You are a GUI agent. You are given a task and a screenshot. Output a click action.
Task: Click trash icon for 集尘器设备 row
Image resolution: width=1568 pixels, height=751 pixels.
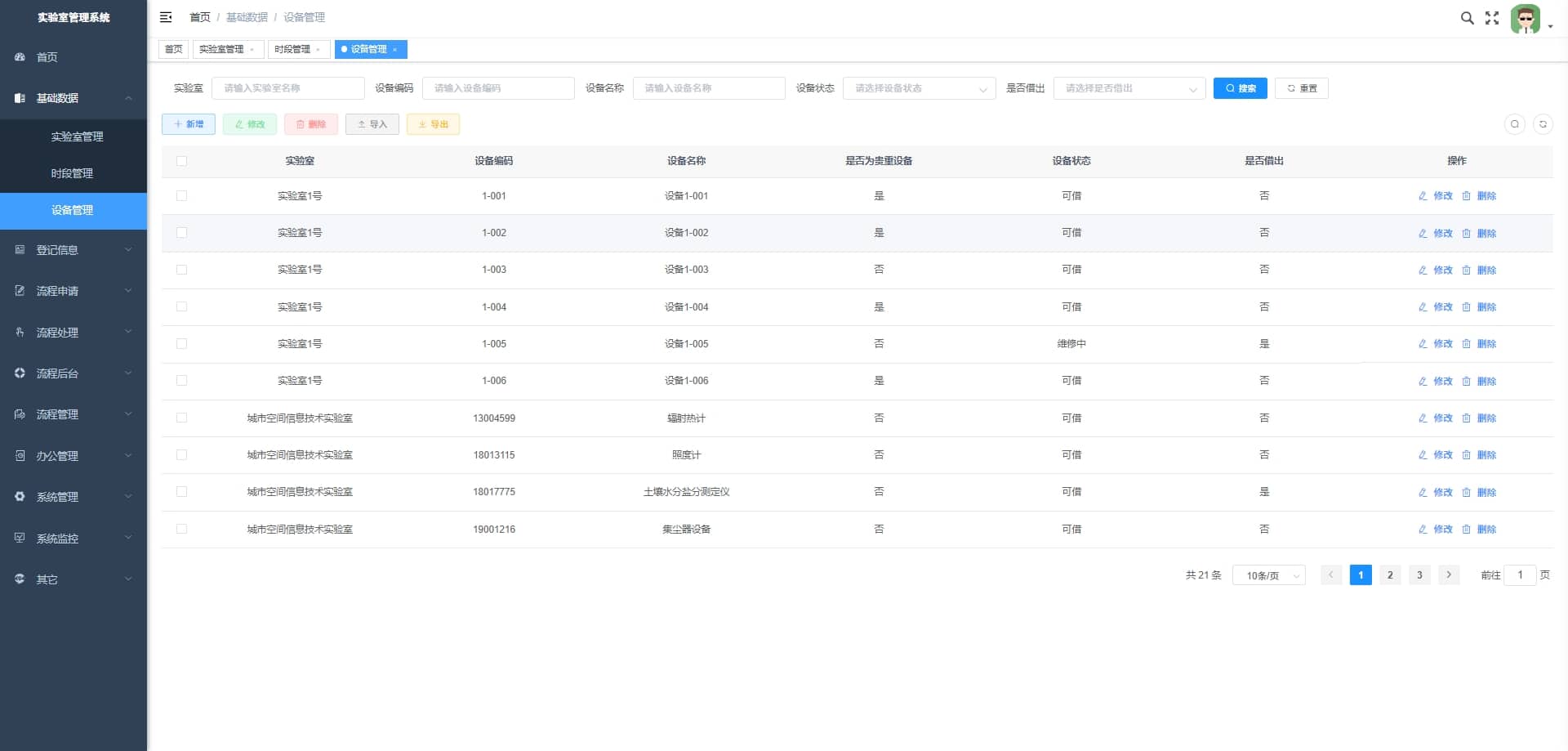[1466, 530]
